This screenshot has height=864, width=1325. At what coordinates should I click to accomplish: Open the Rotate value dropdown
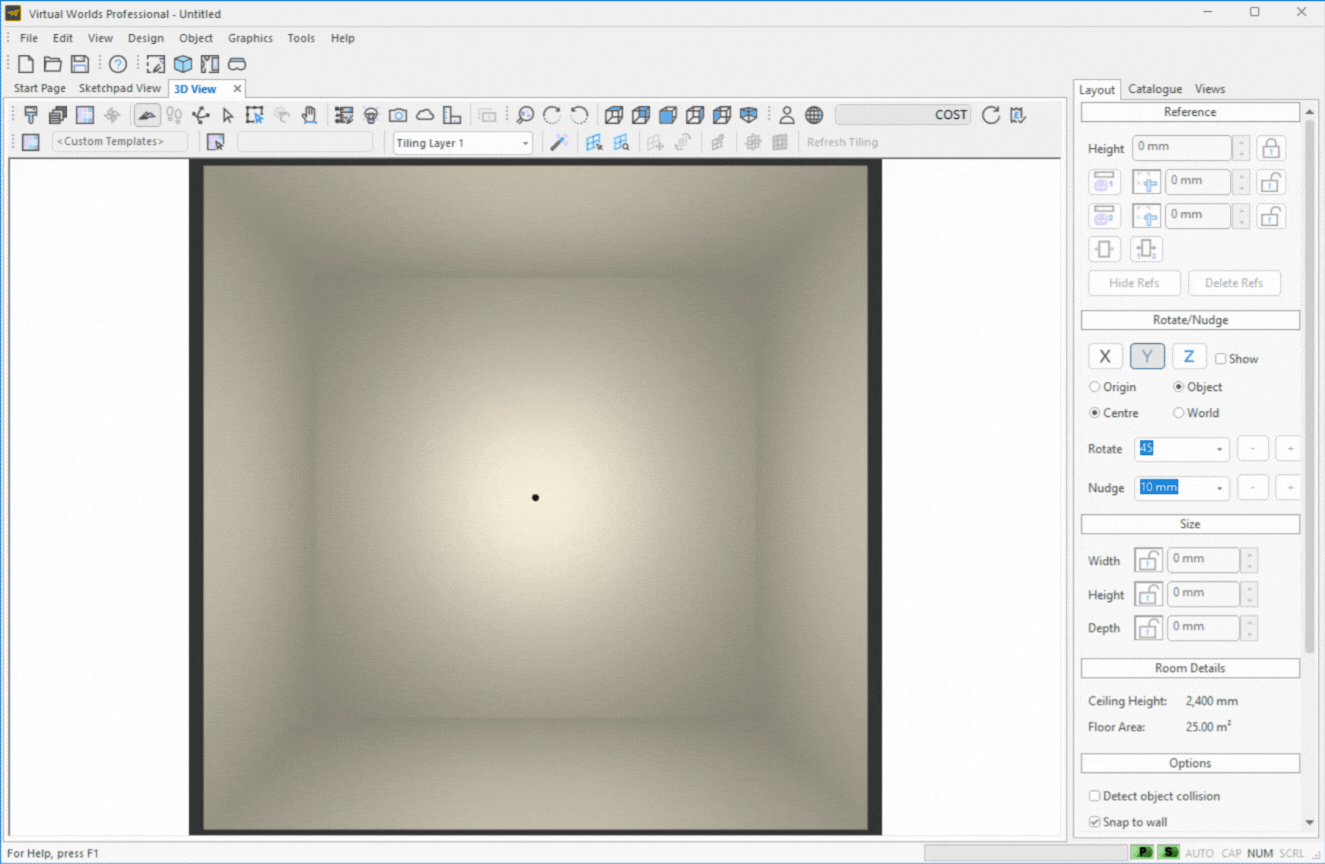(x=1219, y=449)
